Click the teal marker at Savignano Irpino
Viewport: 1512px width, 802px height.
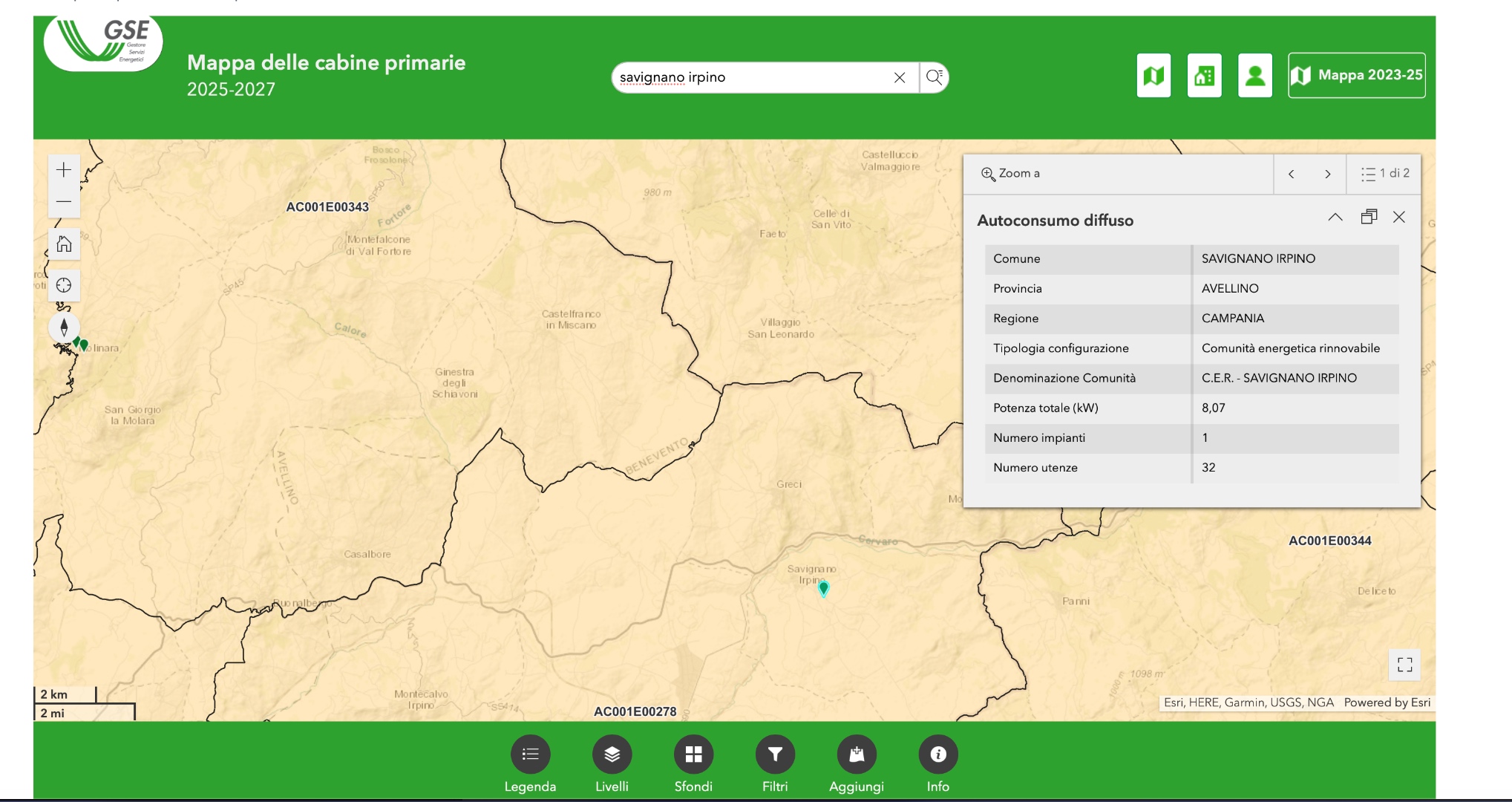pos(823,588)
